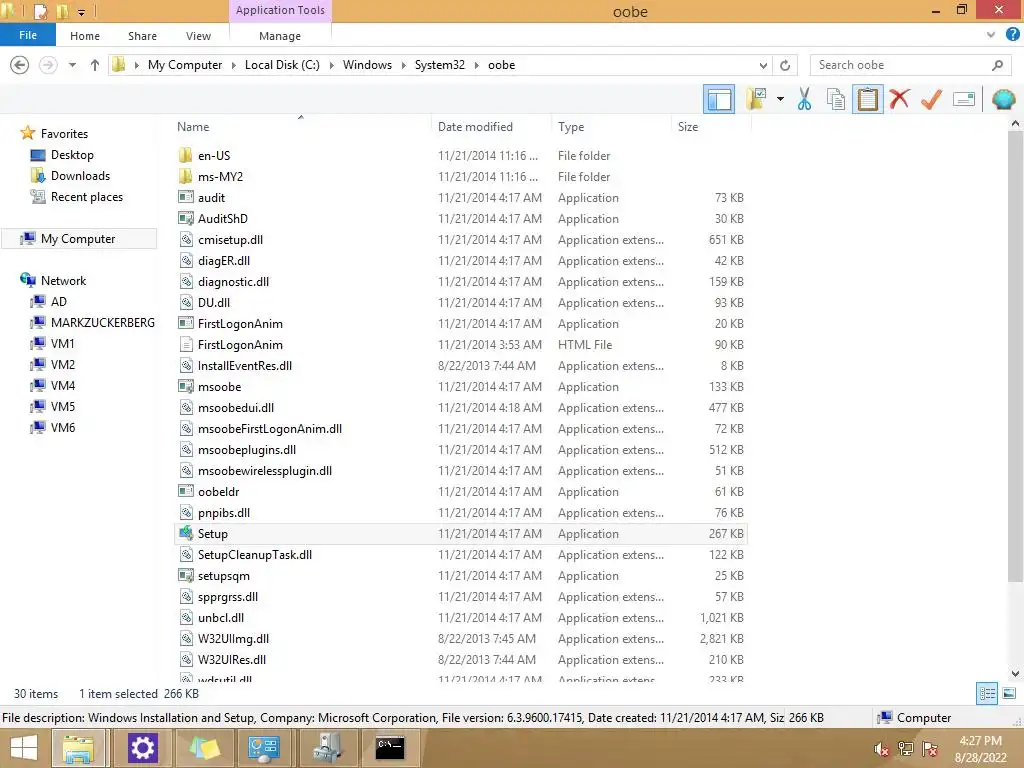Open the Recent locations dropdown arrow
Image resolution: width=1024 pixels, height=768 pixels.
coord(72,65)
